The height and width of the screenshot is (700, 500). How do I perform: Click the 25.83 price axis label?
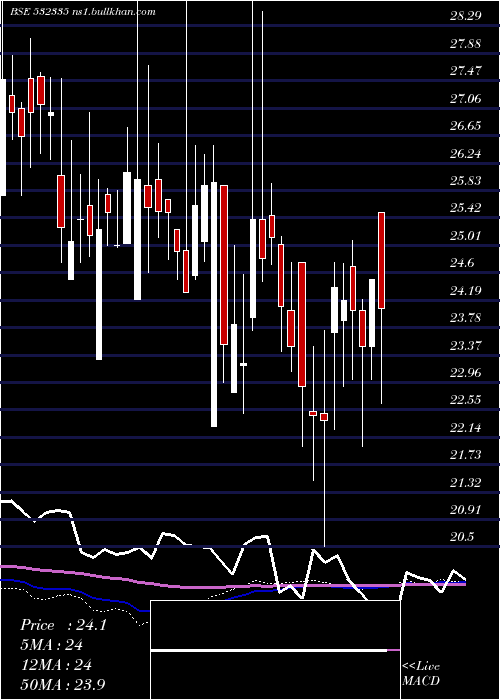click(x=466, y=181)
